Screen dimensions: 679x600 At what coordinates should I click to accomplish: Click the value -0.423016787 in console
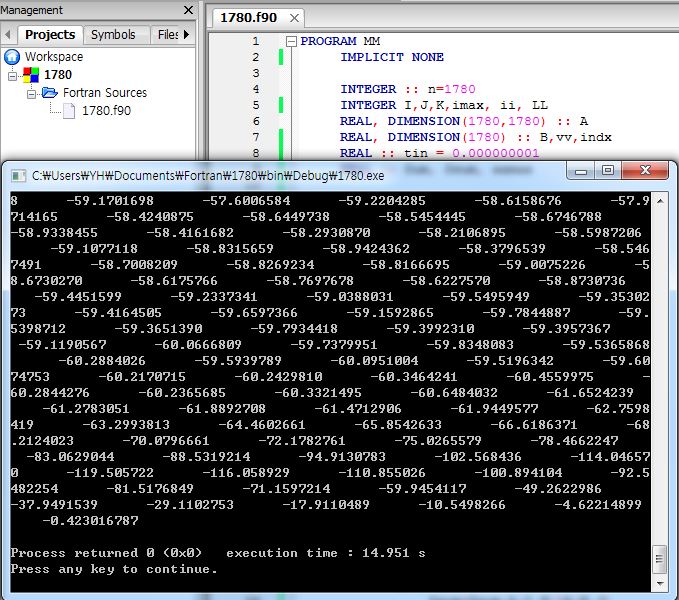[91, 521]
